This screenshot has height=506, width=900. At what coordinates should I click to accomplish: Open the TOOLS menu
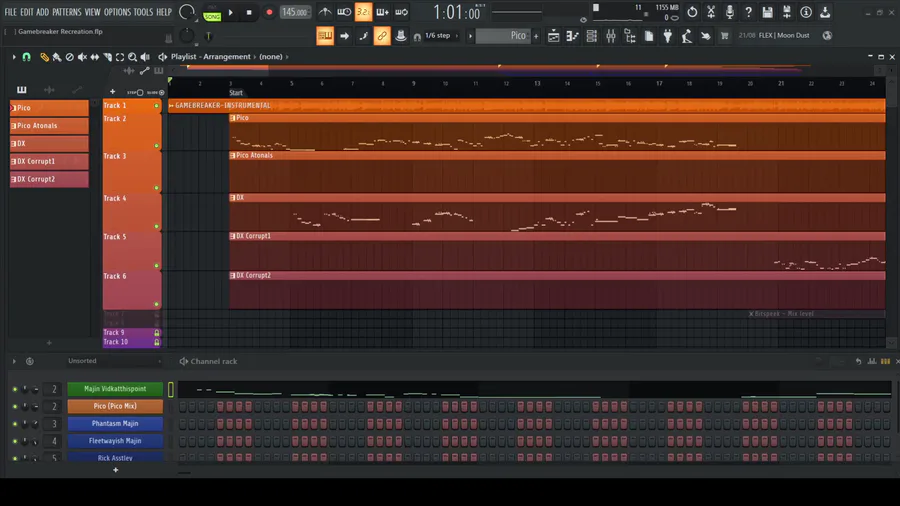tap(143, 12)
